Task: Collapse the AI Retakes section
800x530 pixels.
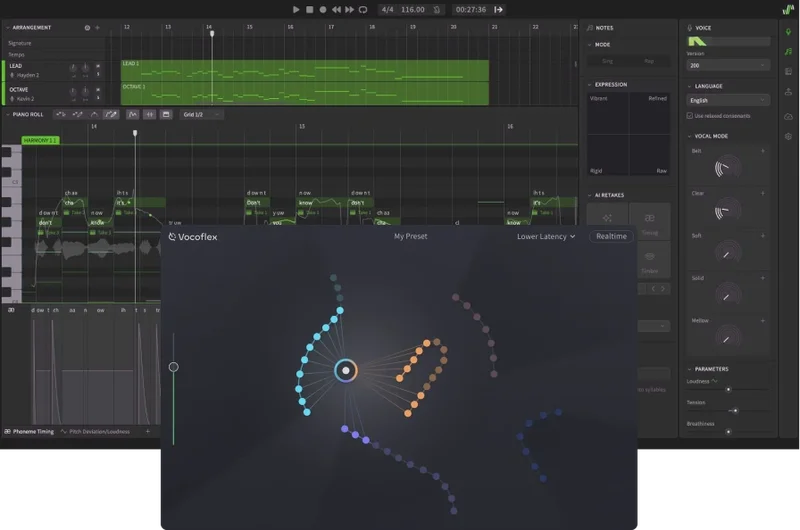Action: [x=590, y=195]
